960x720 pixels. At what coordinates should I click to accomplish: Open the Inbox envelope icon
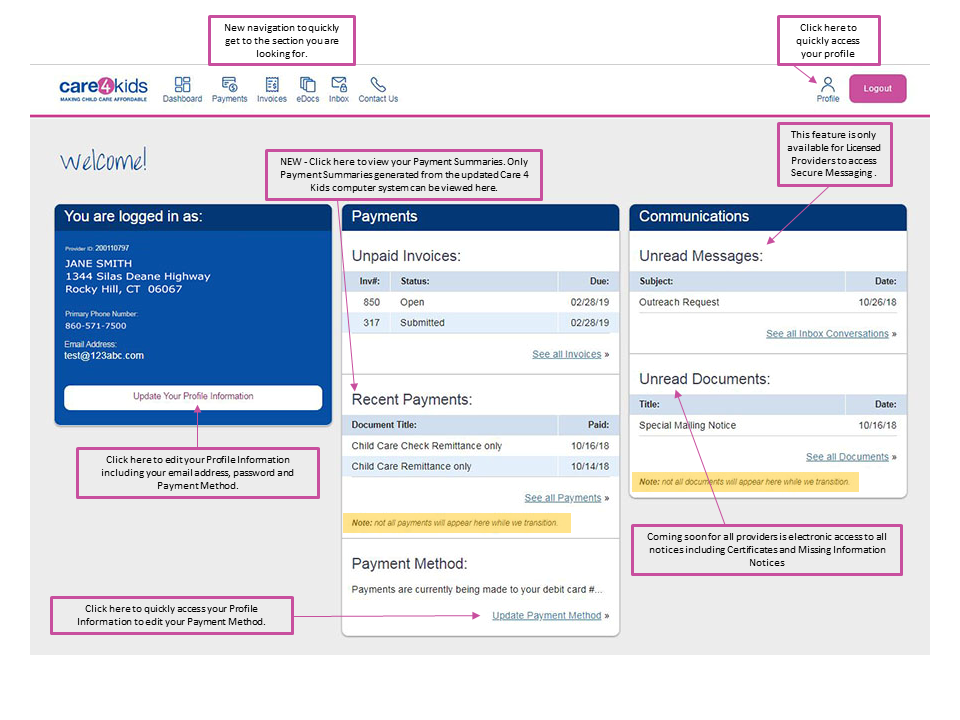pyautogui.click(x=338, y=88)
